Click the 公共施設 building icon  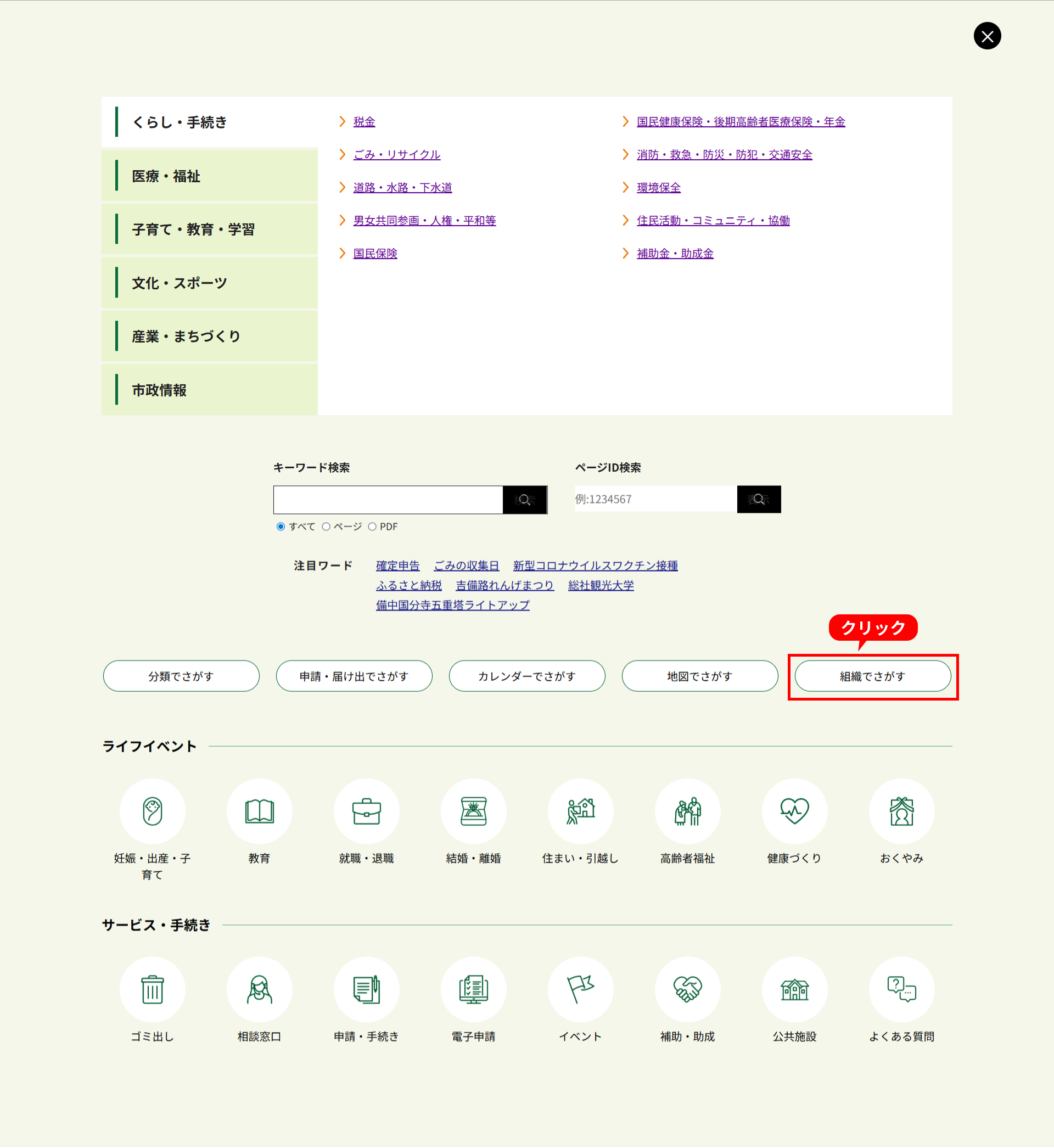tap(794, 989)
